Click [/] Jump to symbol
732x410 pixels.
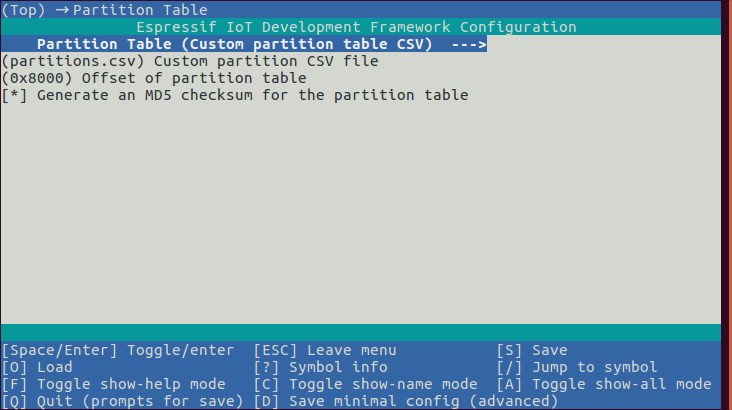pyautogui.click(x=577, y=367)
